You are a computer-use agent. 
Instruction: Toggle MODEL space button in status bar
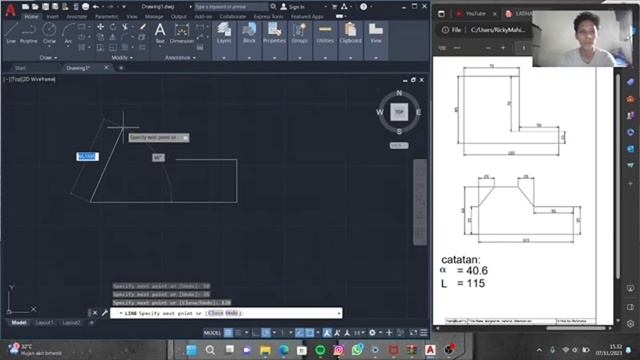click(x=212, y=333)
